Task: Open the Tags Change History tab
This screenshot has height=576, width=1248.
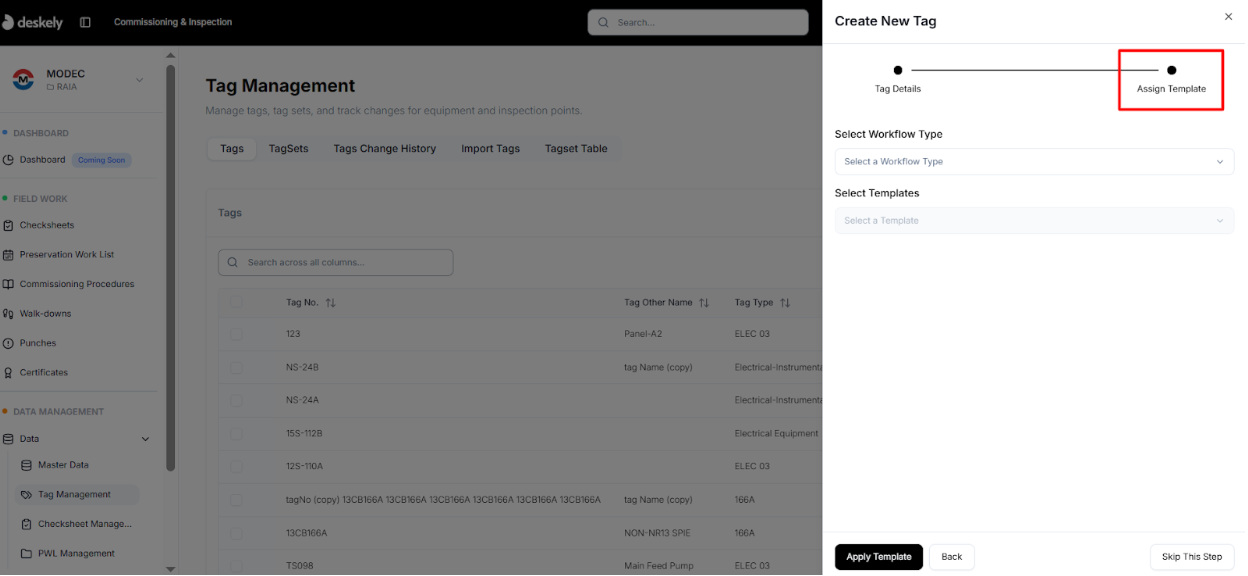Action: [383, 148]
